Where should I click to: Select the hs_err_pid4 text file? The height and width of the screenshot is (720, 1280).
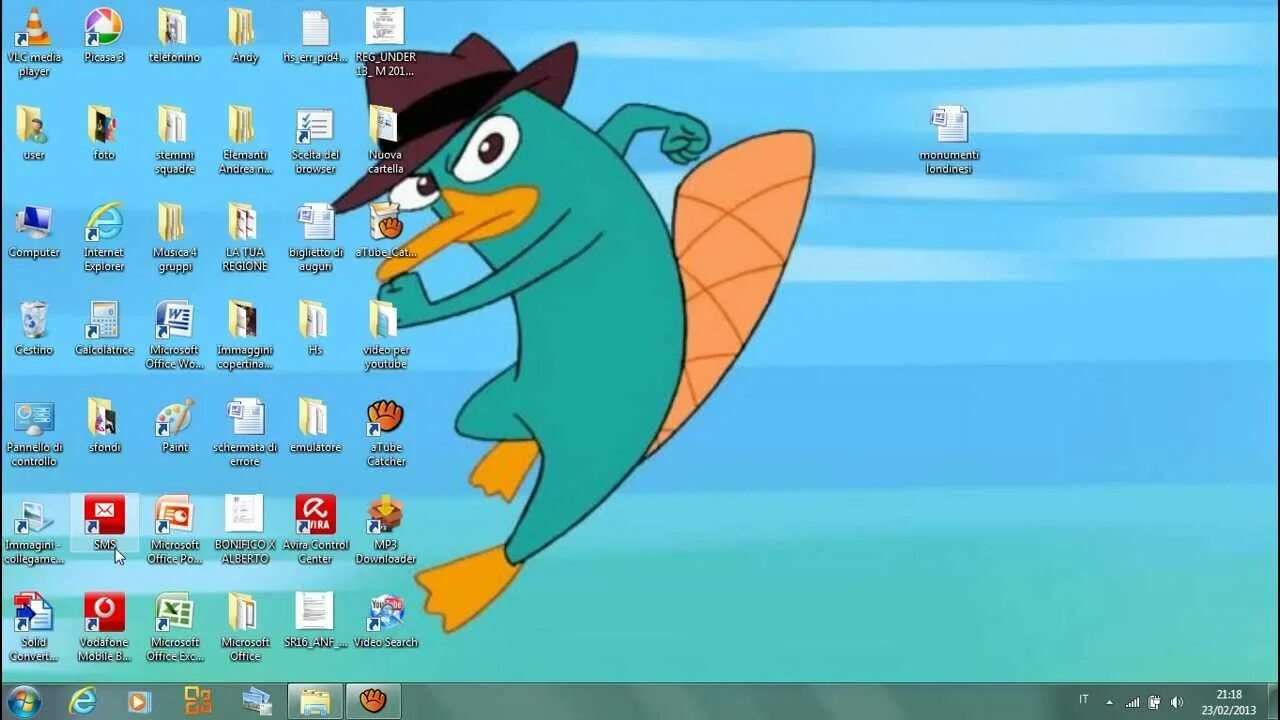click(315, 35)
